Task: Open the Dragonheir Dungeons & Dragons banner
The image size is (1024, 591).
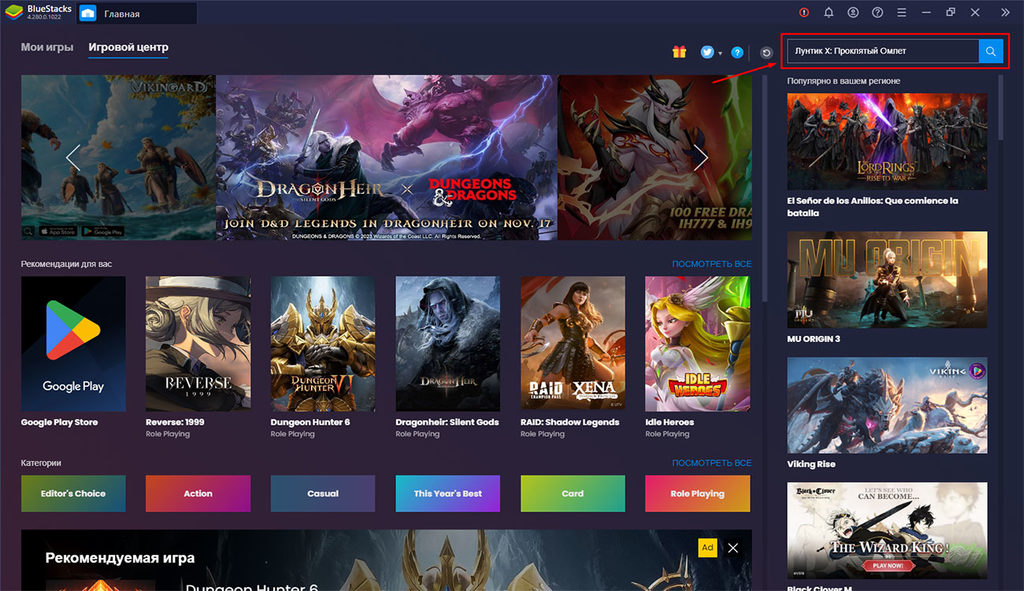Action: pyautogui.click(x=387, y=157)
